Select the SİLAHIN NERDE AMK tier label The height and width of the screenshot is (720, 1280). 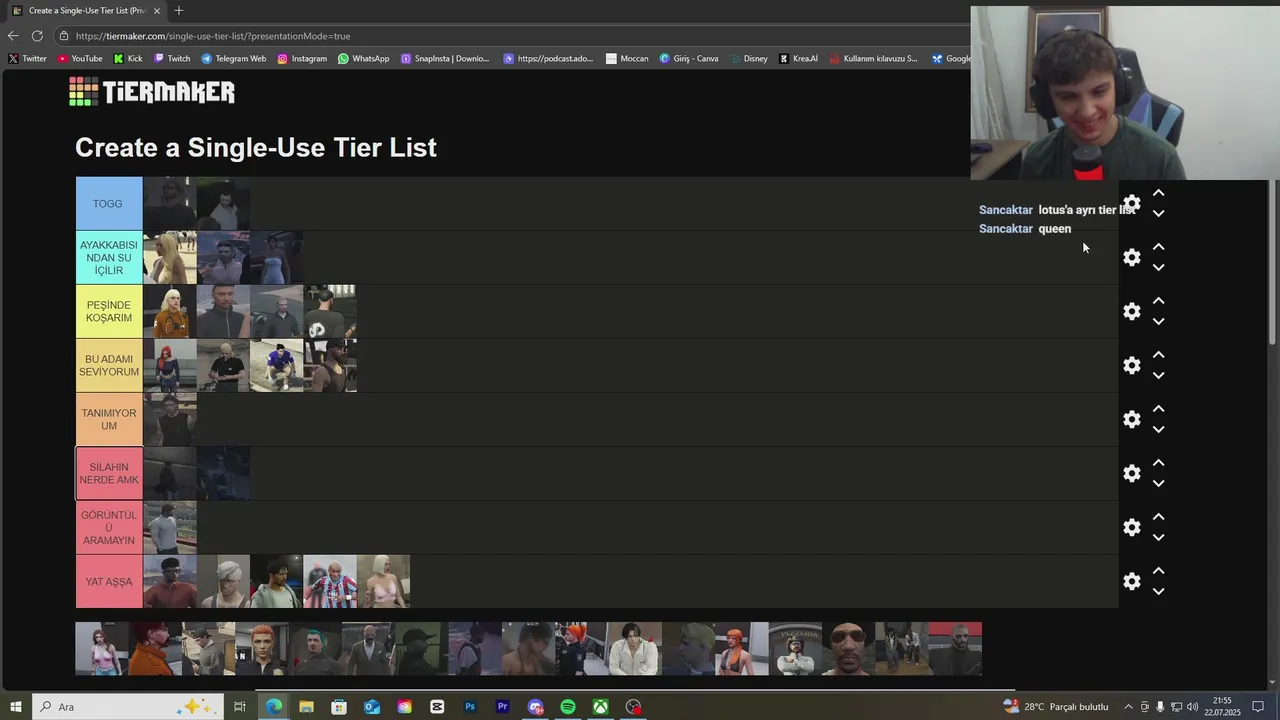(x=109, y=473)
